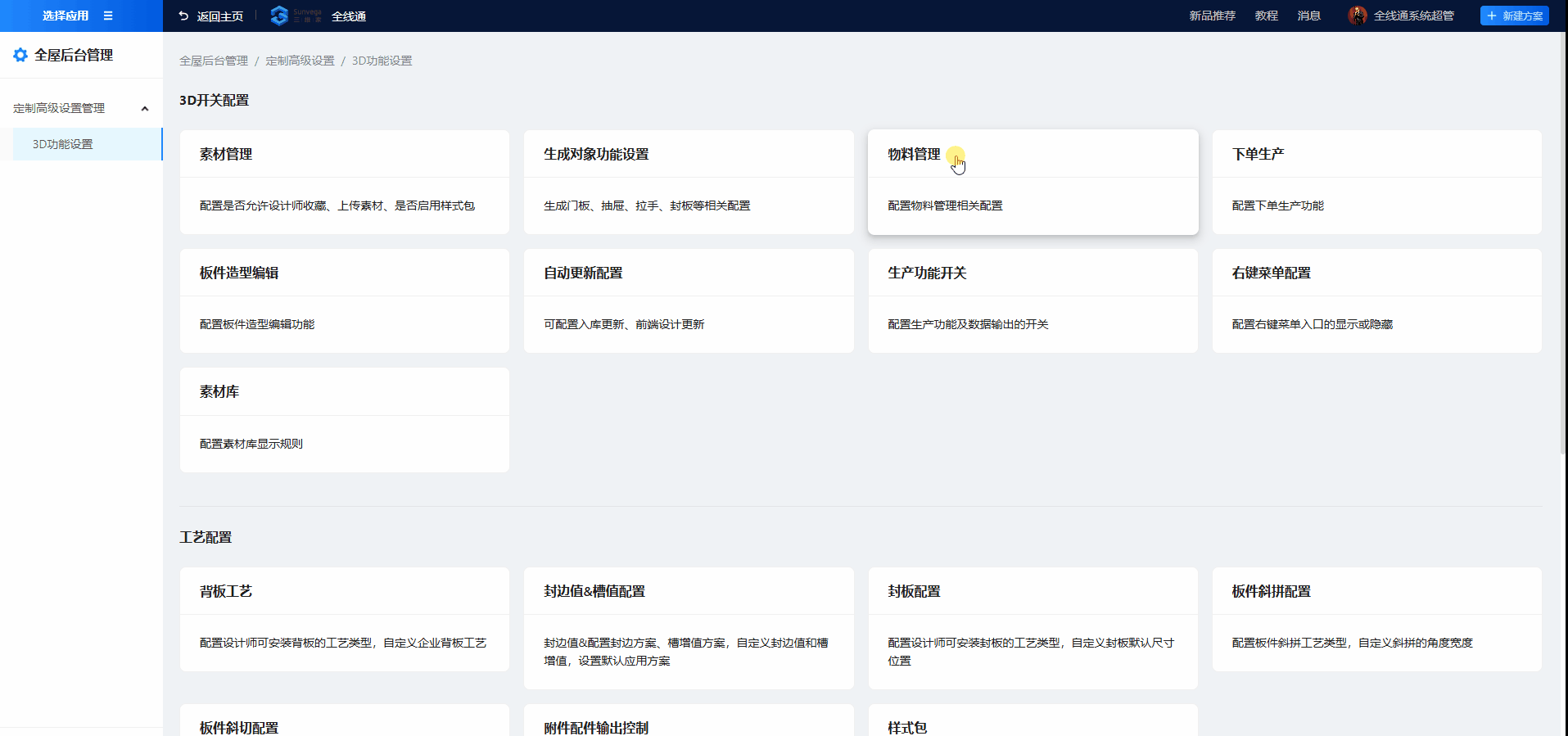Open the 素材库 card
The height and width of the screenshot is (736, 1568).
click(x=345, y=420)
